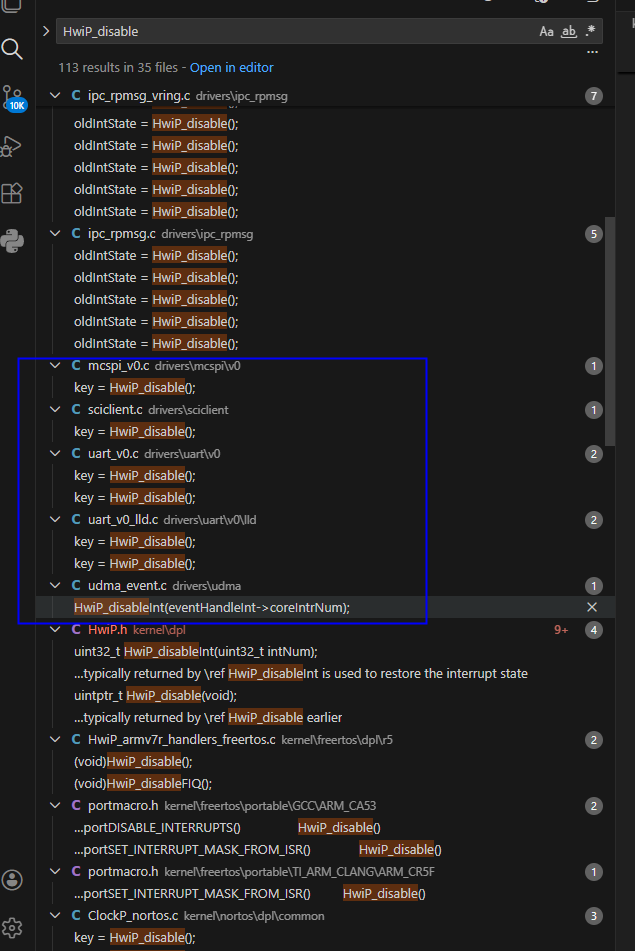Open the Accounts menu
This screenshot has width=635, height=951.
(x=12, y=879)
